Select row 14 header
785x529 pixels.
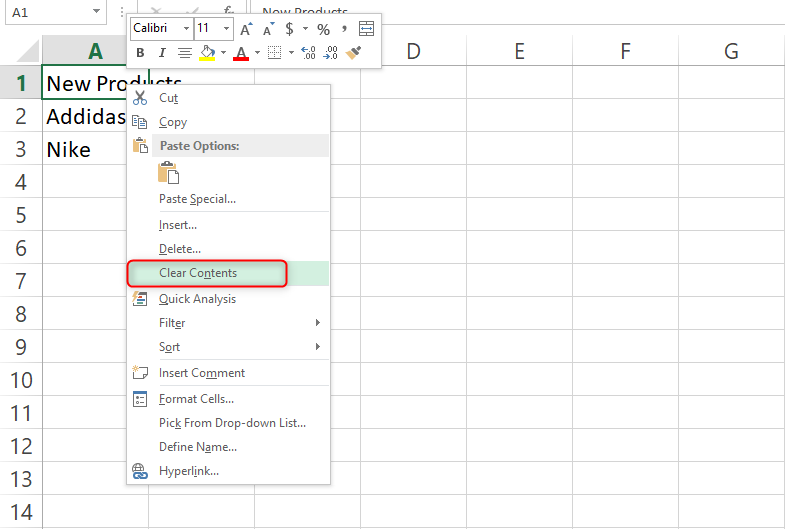pos(21,512)
